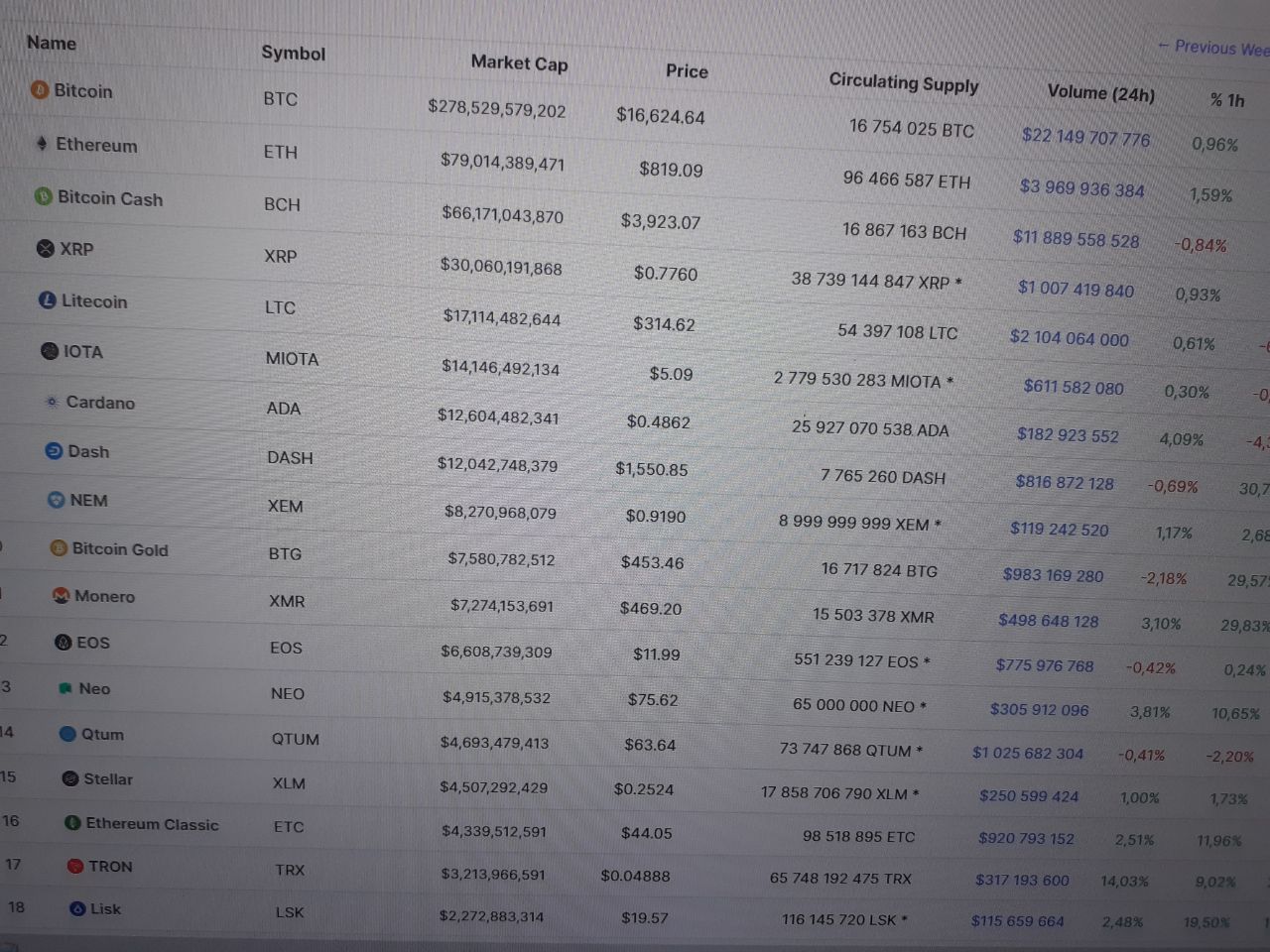The image size is (1270, 952).
Task: Open Bitcoin Cash volume $11 889 558 528
Action: [x=1076, y=239]
